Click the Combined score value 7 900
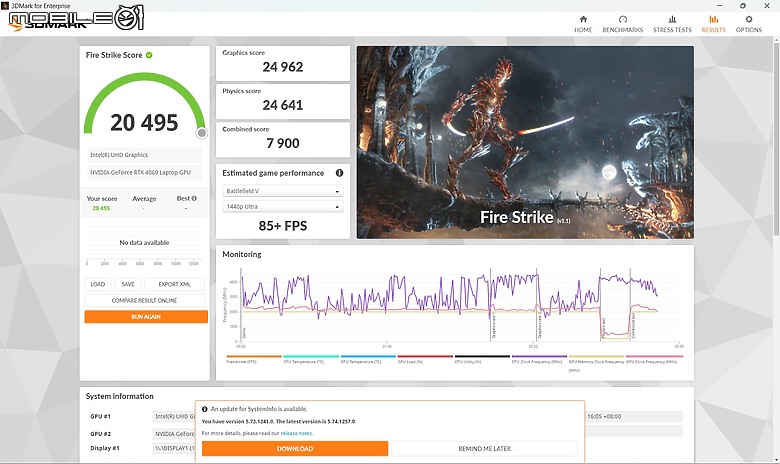780x464 pixels. point(283,143)
